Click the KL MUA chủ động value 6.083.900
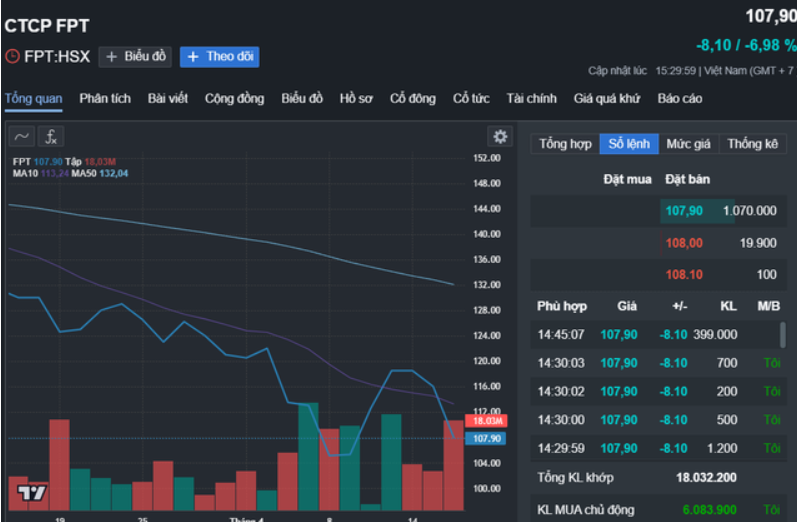 point(710,510)
